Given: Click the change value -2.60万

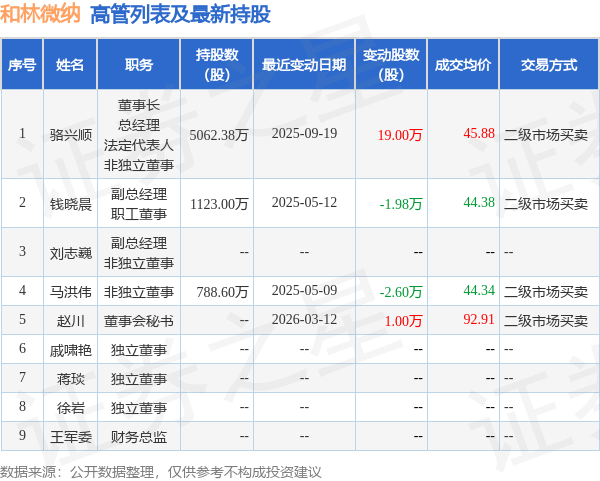Looking at the screenshot, I should pos(401,292).
